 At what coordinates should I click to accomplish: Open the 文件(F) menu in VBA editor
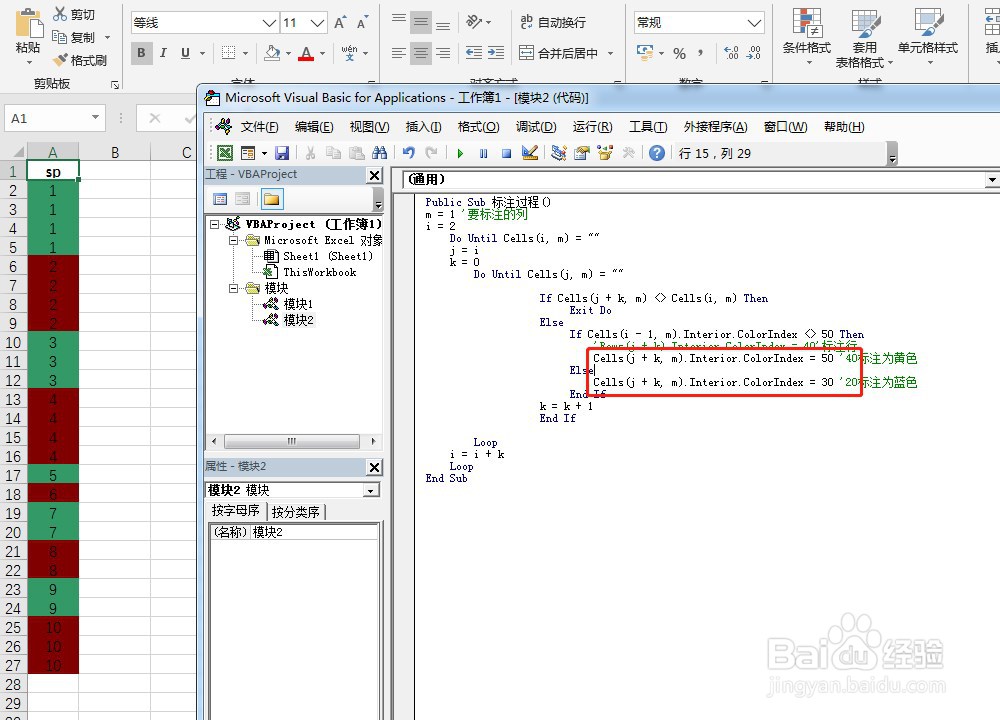tap(259, 127)
